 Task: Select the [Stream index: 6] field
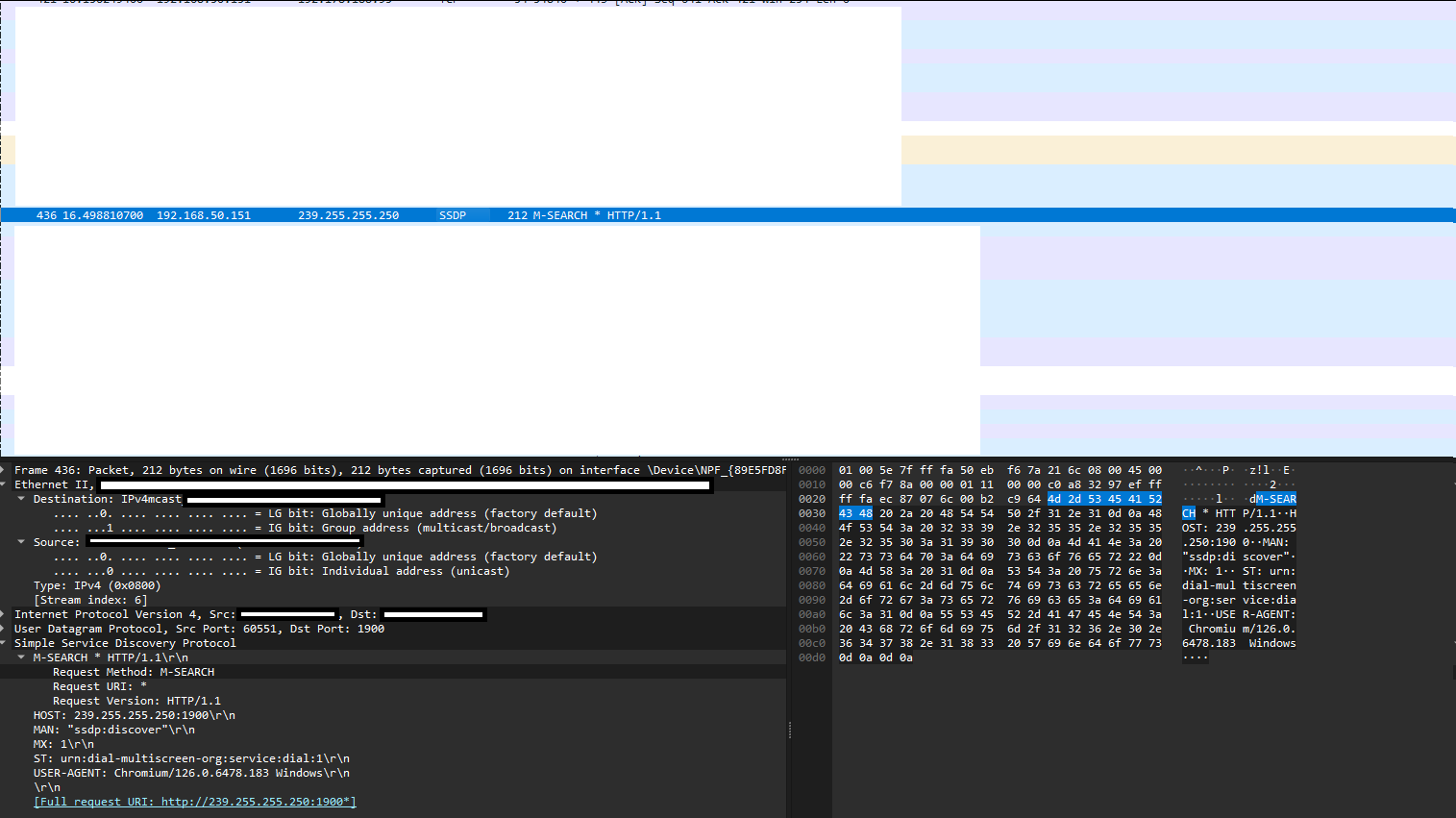pos(90,600)
